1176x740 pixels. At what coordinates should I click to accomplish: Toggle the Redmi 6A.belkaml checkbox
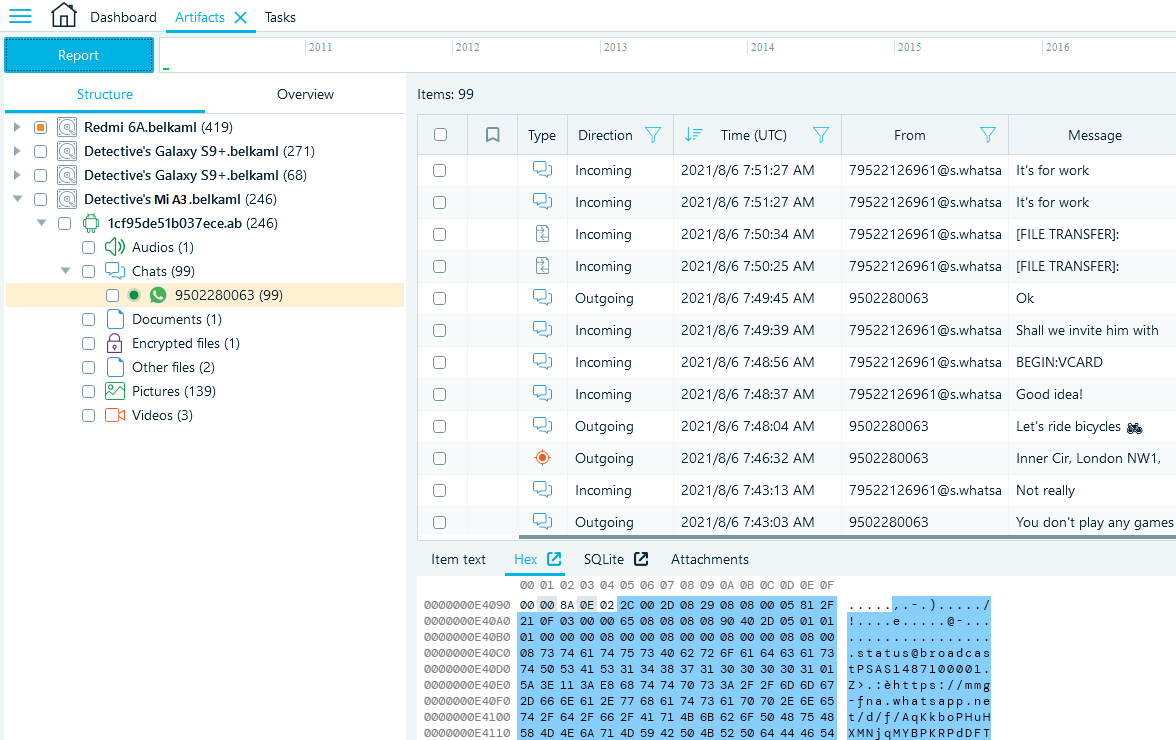click(40, 127)
